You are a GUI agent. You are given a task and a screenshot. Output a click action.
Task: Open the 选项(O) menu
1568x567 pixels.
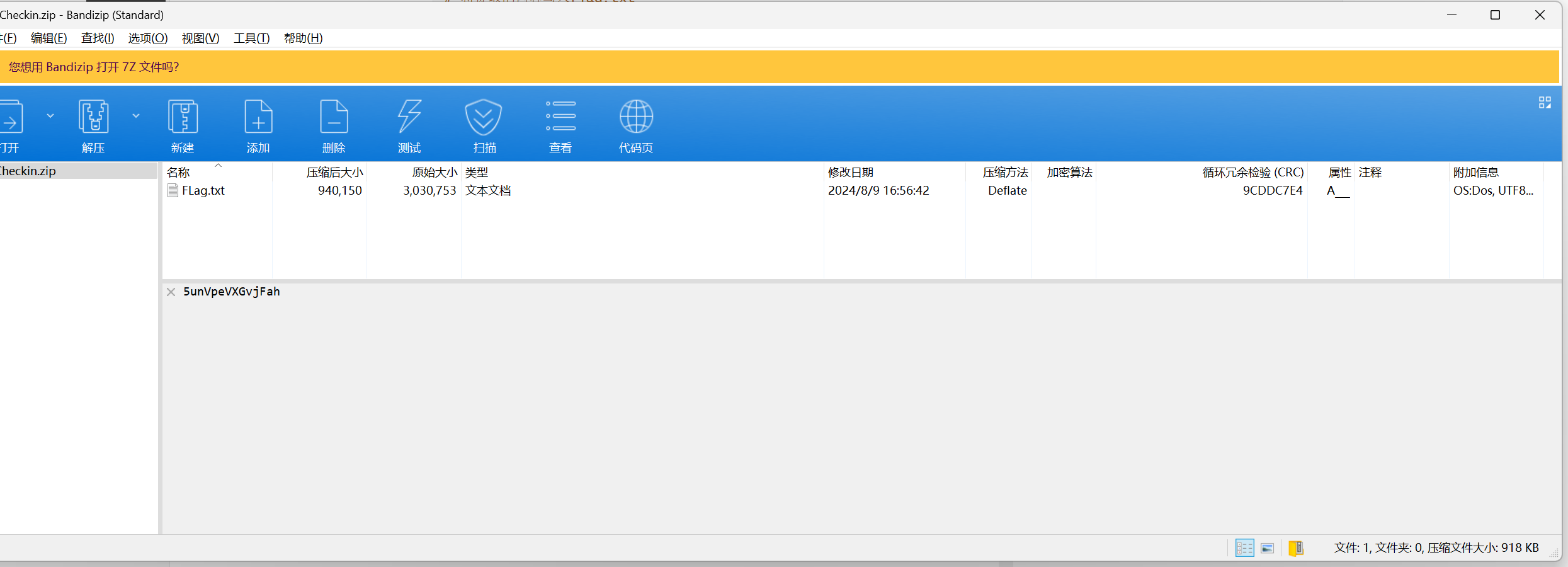(x=148, y=38)
